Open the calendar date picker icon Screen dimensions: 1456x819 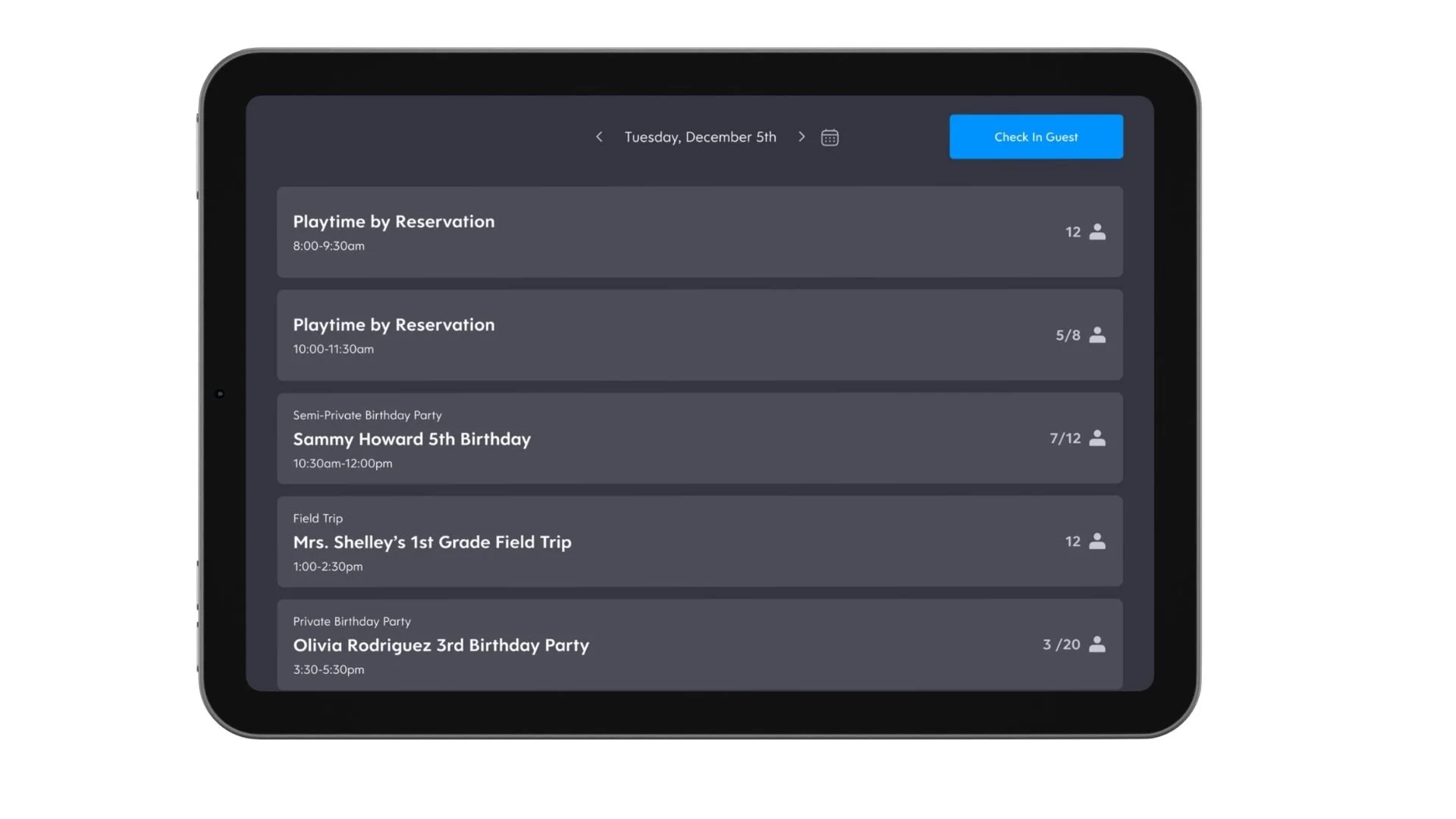pyautogui.click(x=830, y=137)
